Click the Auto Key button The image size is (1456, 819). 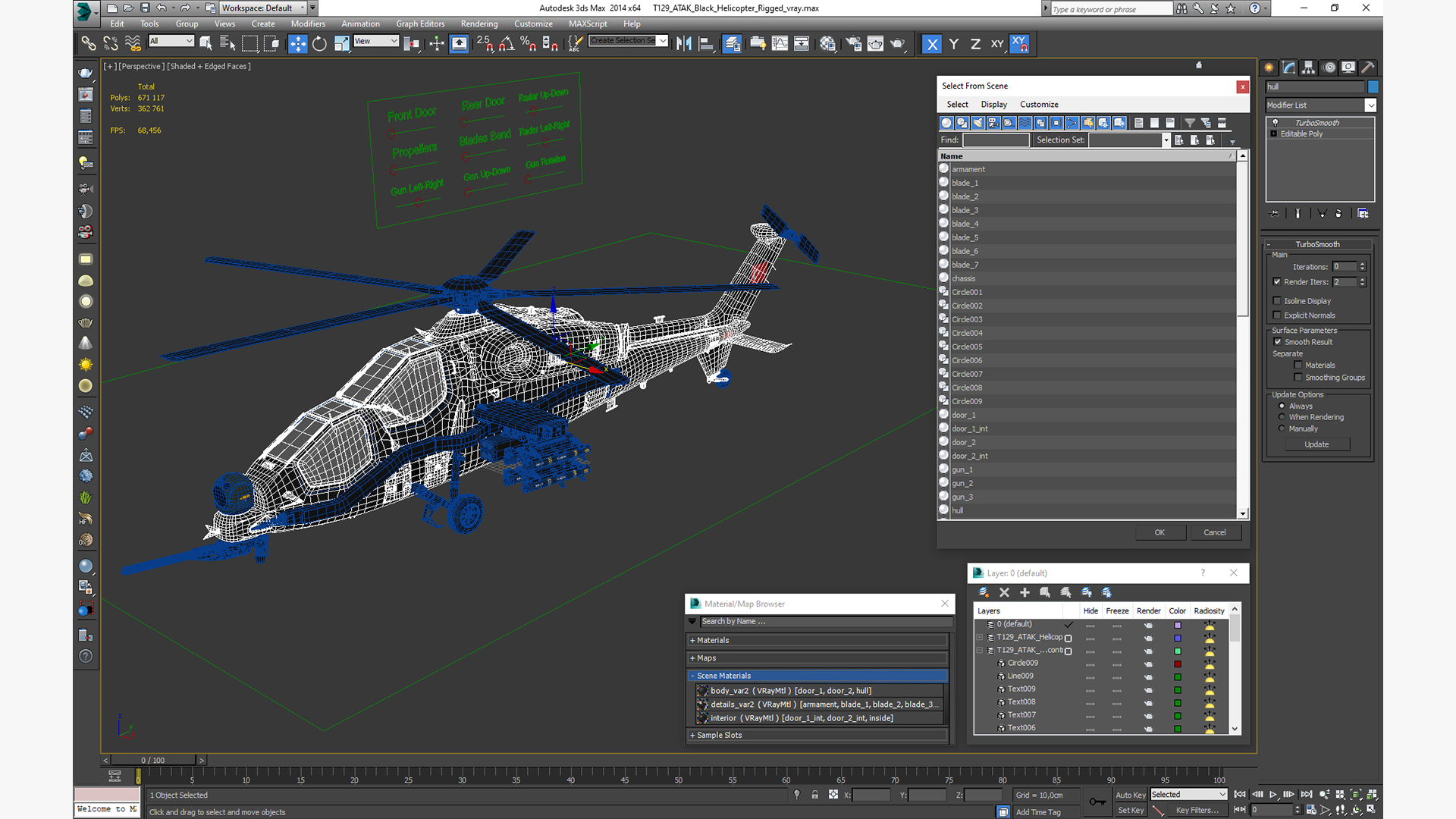point(1131,795)
